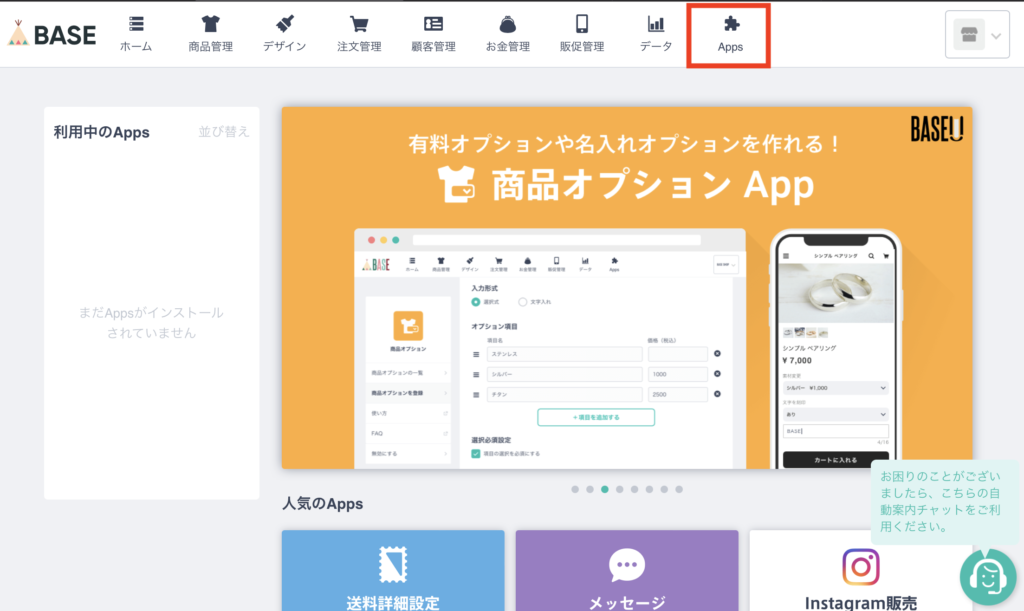Open 注文管理 with the shopping cart icon
This screenshot has height=611, width=1024.
(359, 34)
